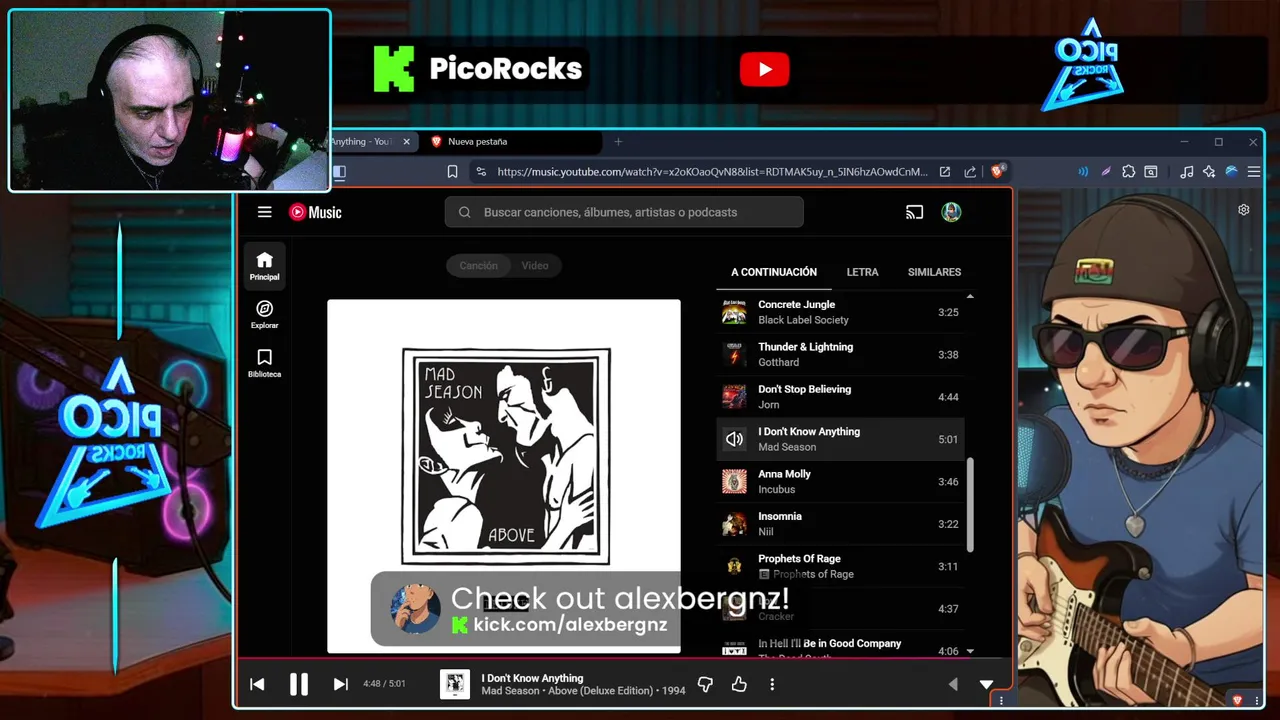Viewport: 1280px width, 720px height.
Task: Open the account avatar menu
Action: pyautogui.click(x=951, y=212)
